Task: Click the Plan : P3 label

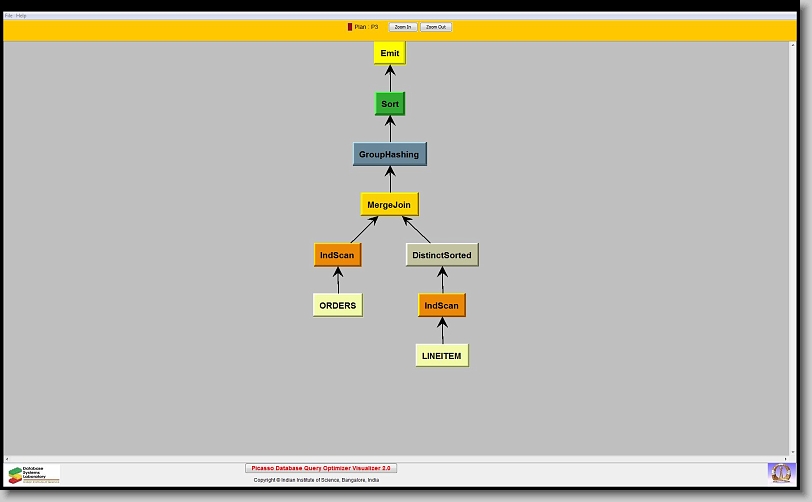Action: click(367, 27)
